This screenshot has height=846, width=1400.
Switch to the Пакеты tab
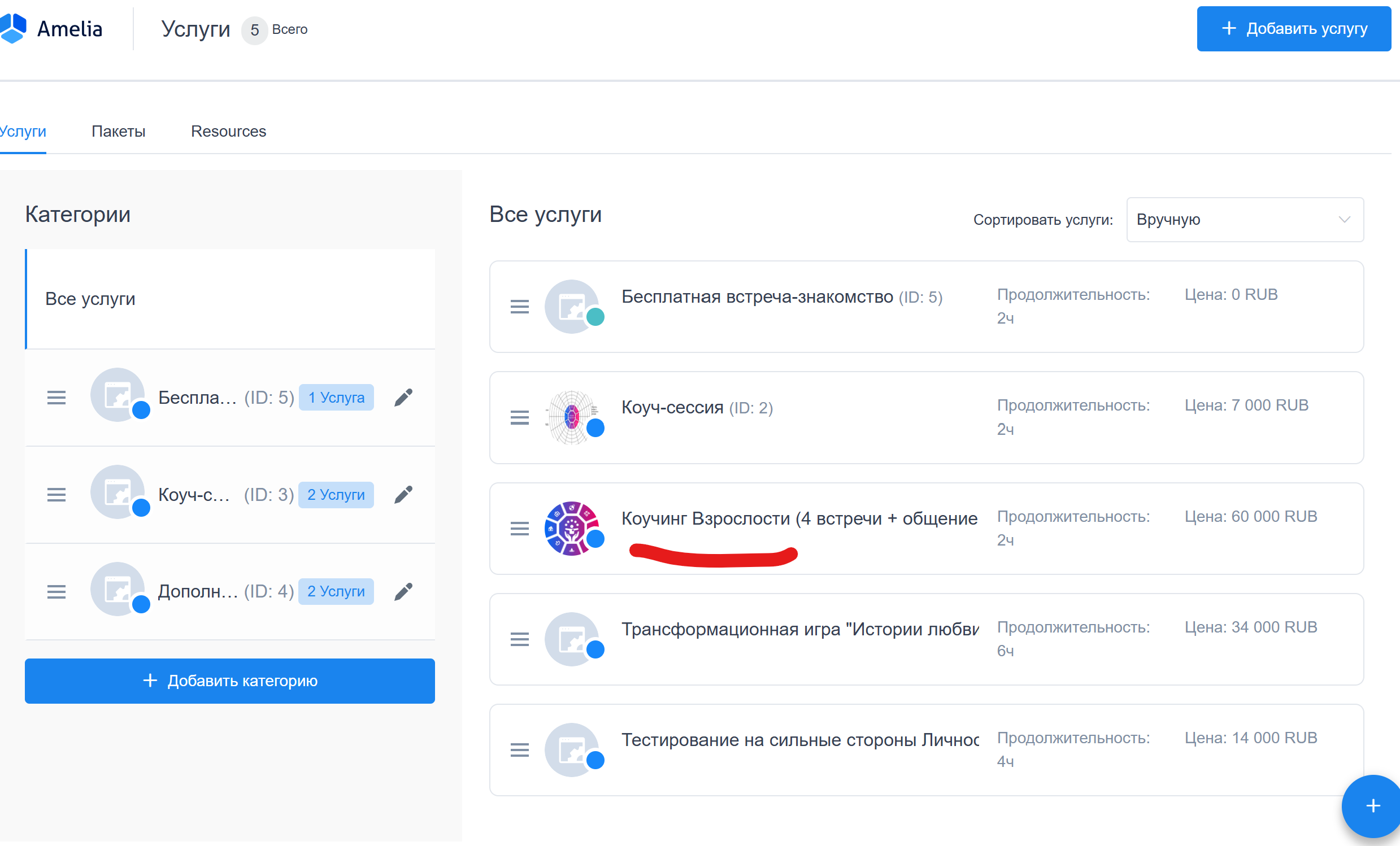pyautogui.click(x=118, y=131)
